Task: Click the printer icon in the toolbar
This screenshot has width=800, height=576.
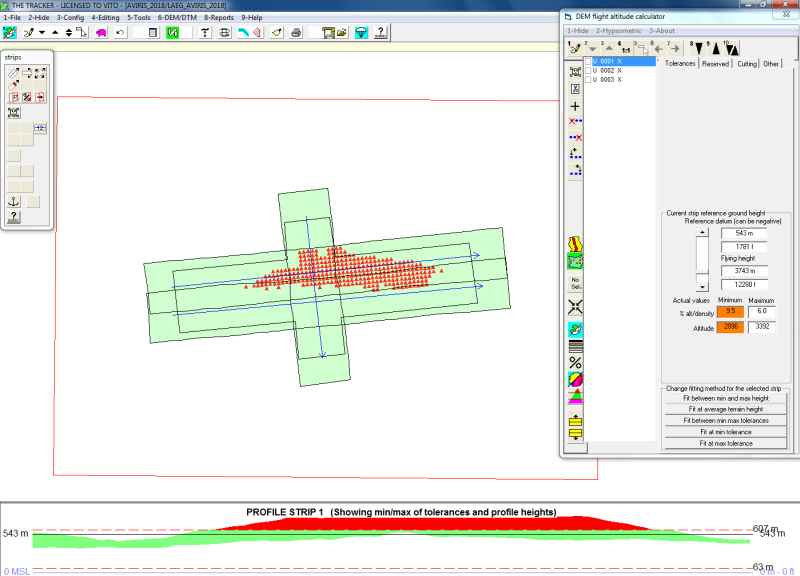Action: (x=295, y=33)
